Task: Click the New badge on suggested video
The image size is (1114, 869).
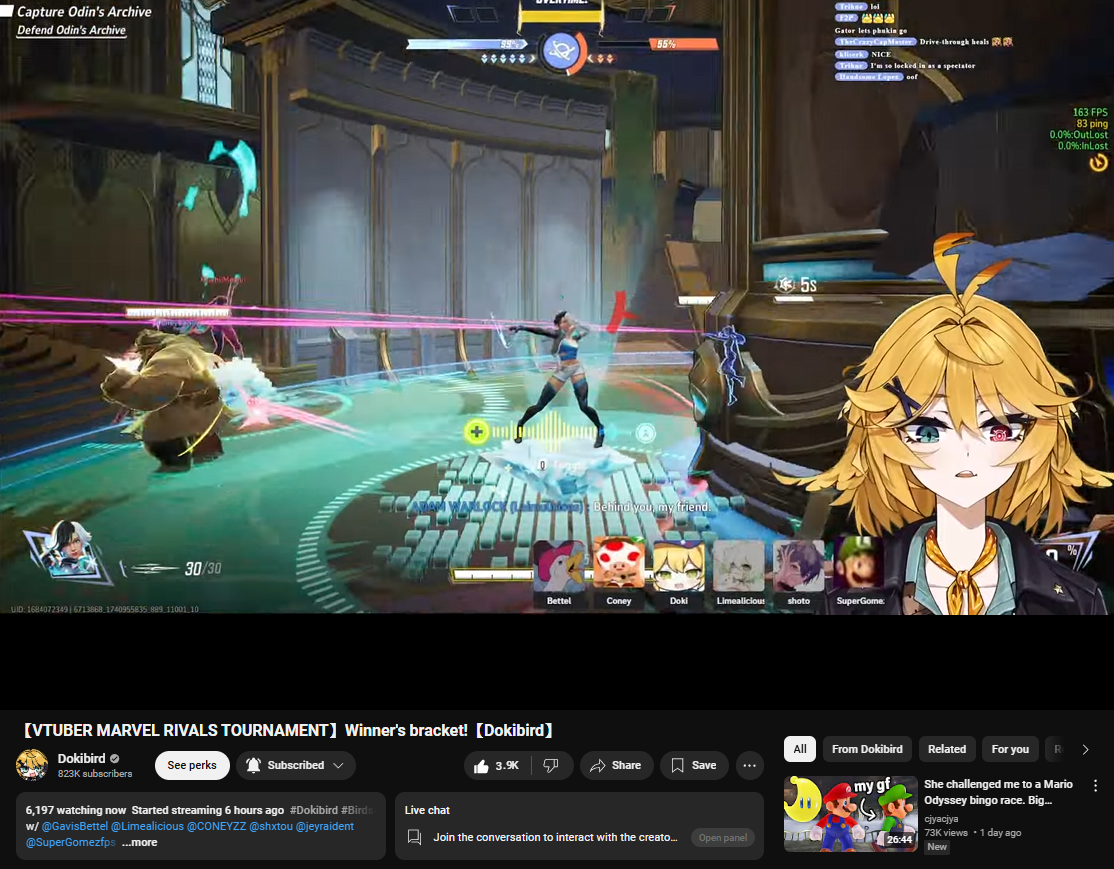Action: click(x=937, y=847)
